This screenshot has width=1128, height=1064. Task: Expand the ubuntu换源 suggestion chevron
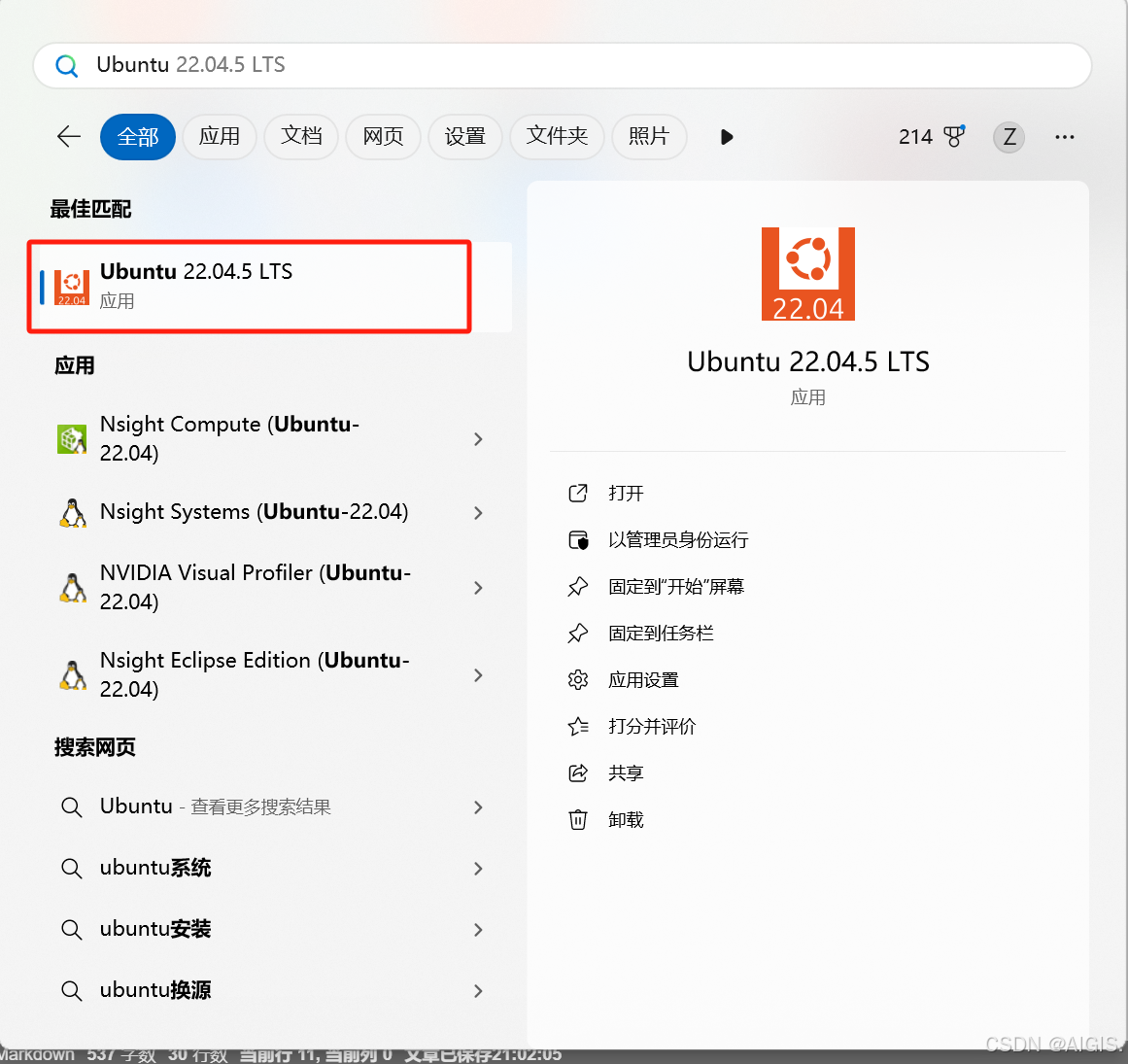tap(478, 990)
